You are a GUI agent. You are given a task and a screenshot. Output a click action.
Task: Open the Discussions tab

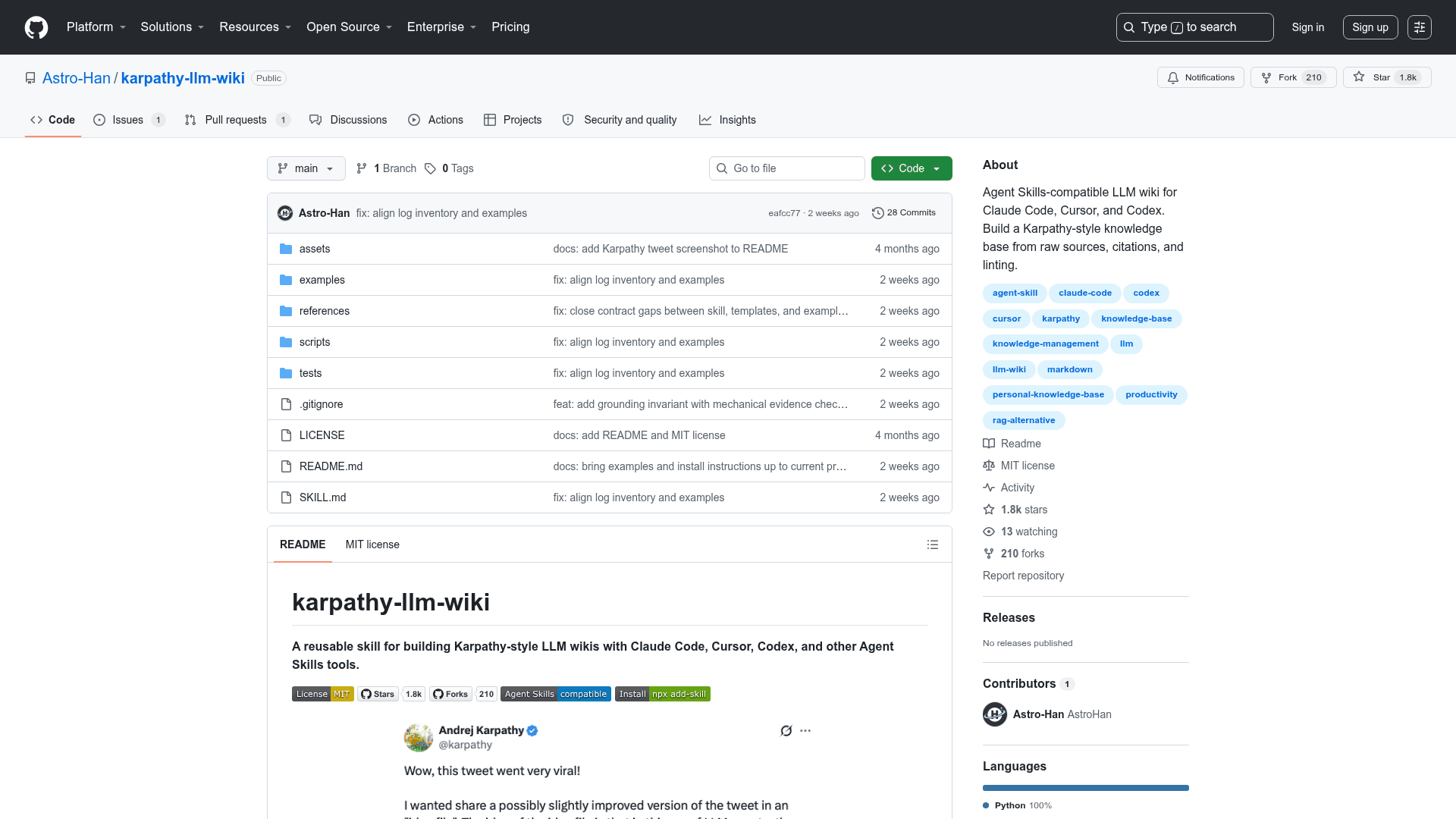(x=348, y=120)
